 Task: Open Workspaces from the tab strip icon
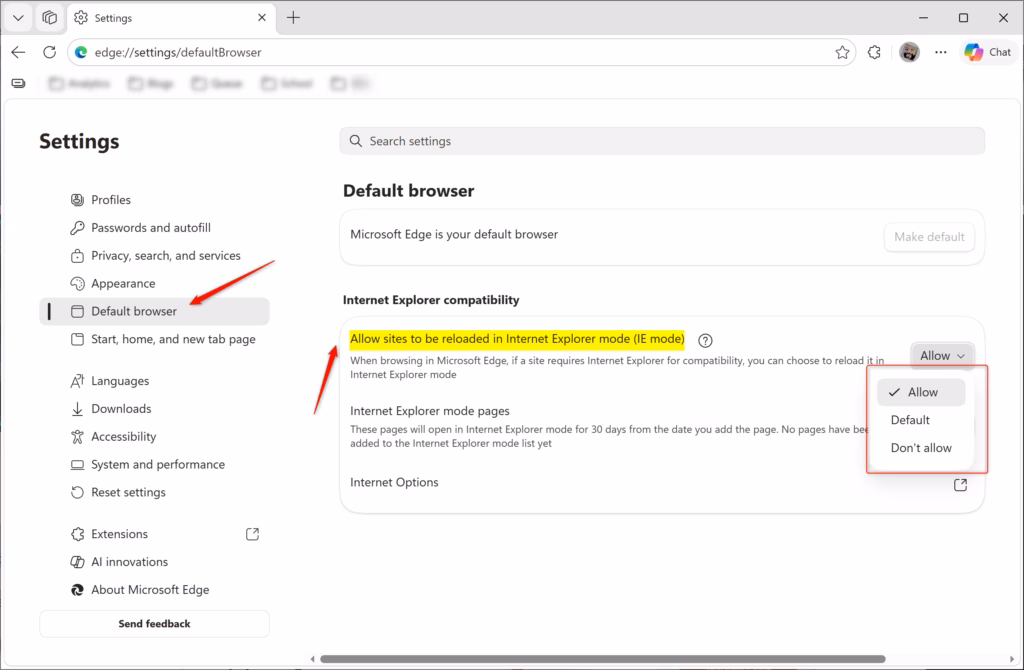49,17
